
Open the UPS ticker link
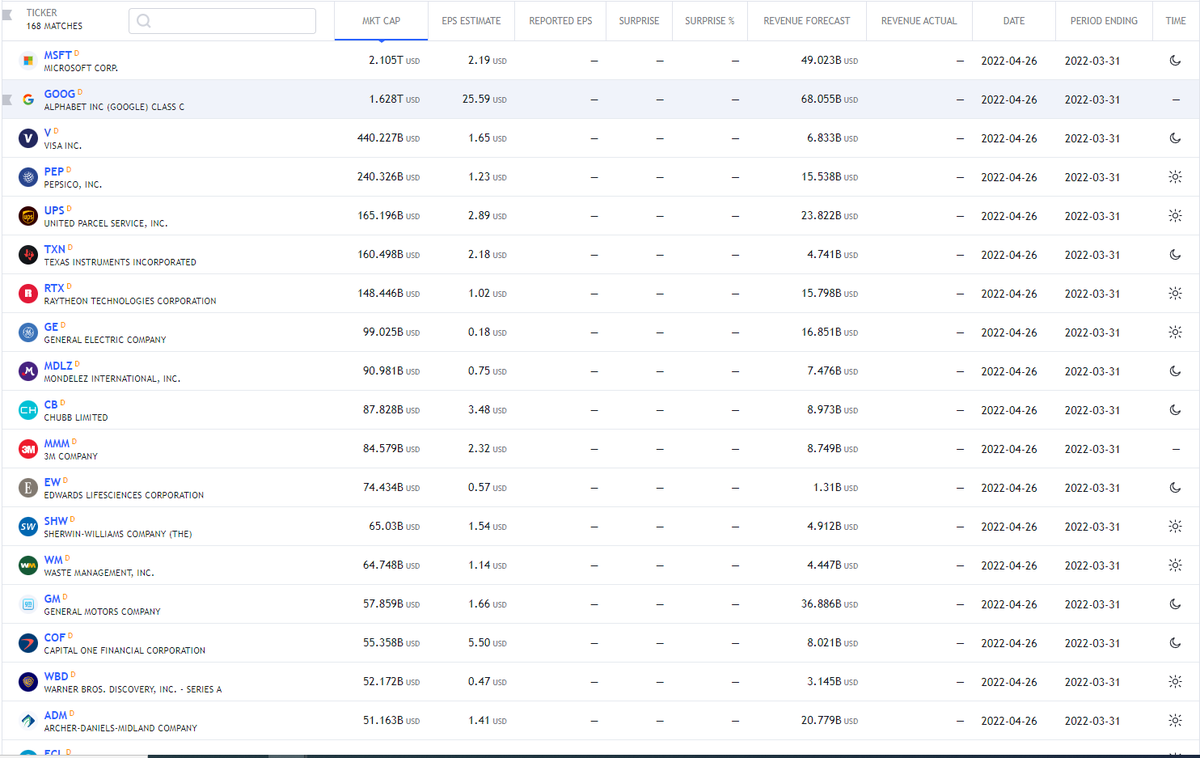tap(54, 211)
